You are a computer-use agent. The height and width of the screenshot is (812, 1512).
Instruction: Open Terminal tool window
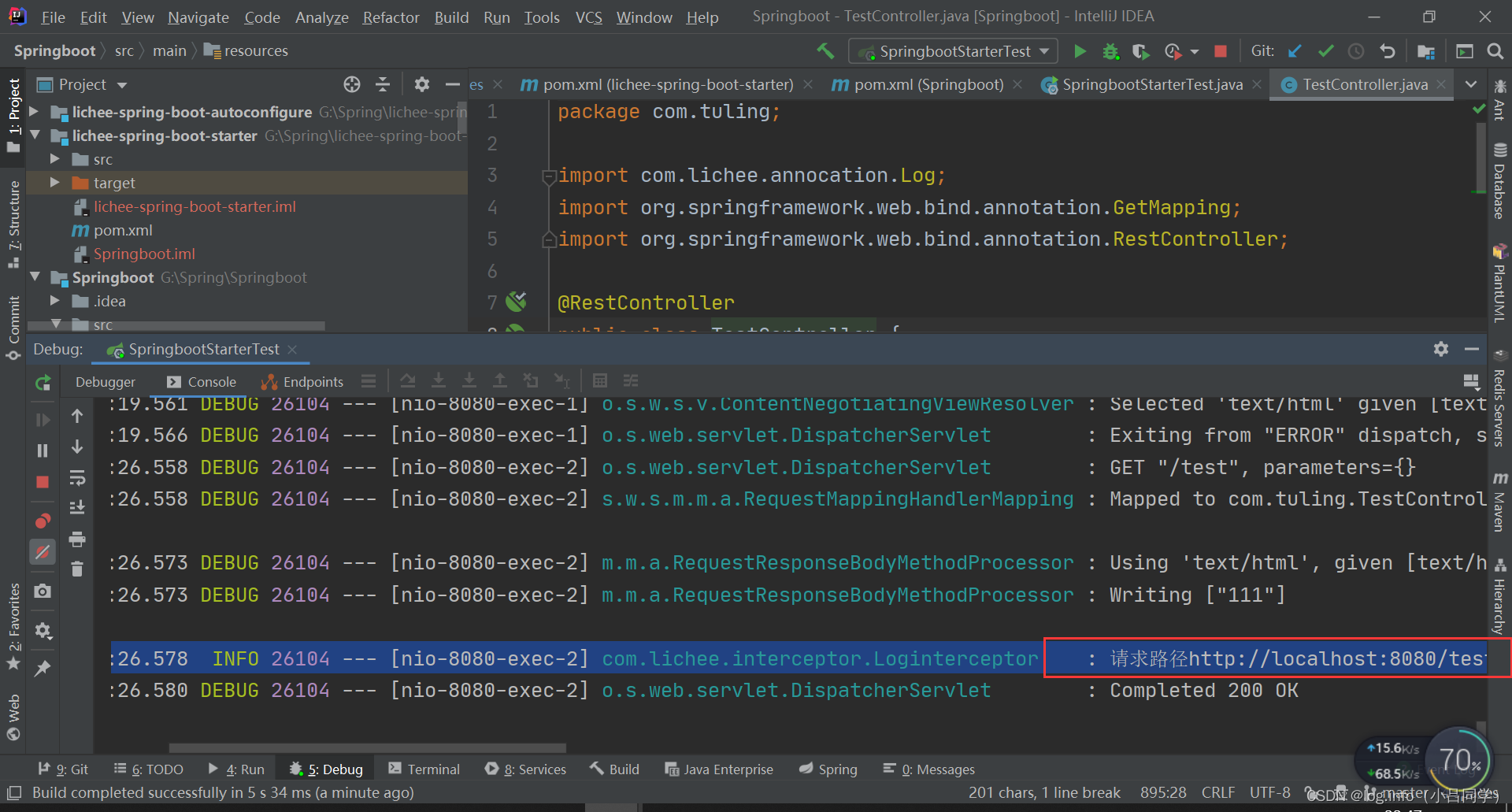pyautogui.click(x=424, y=769)
